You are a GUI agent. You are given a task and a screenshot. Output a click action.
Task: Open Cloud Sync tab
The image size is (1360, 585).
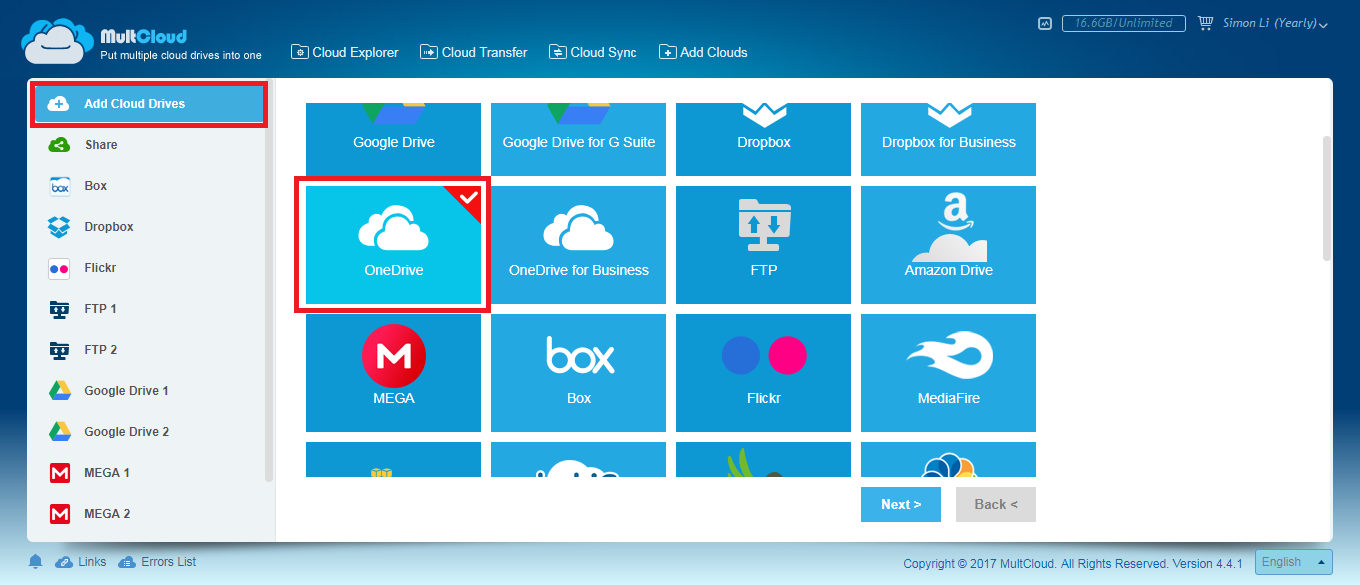(593, 52)
